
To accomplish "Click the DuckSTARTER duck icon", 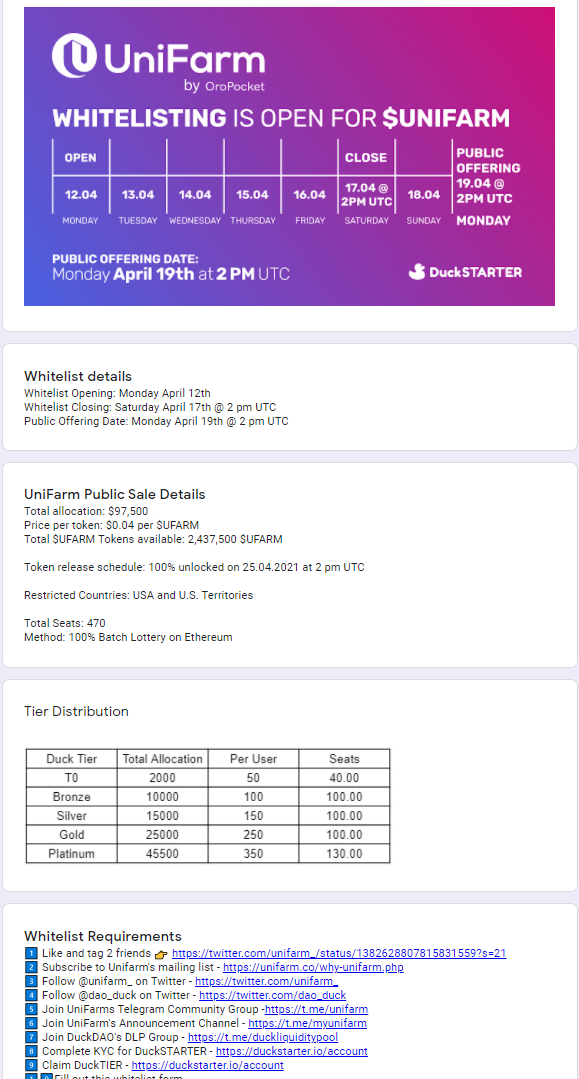I will click(417, 272).
